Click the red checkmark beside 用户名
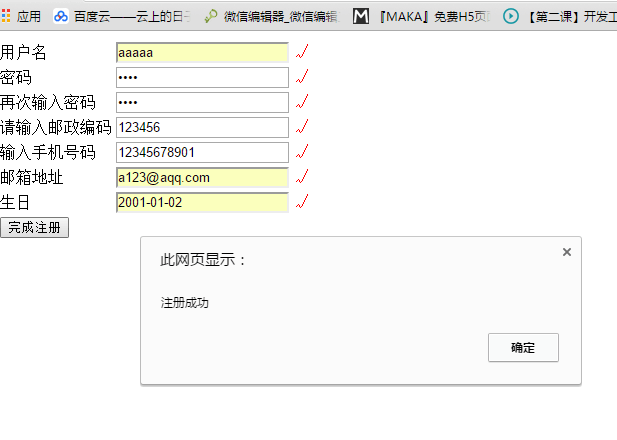Image resolution: width=617 pixels, height=440 pixels. [x=302, y=52]
